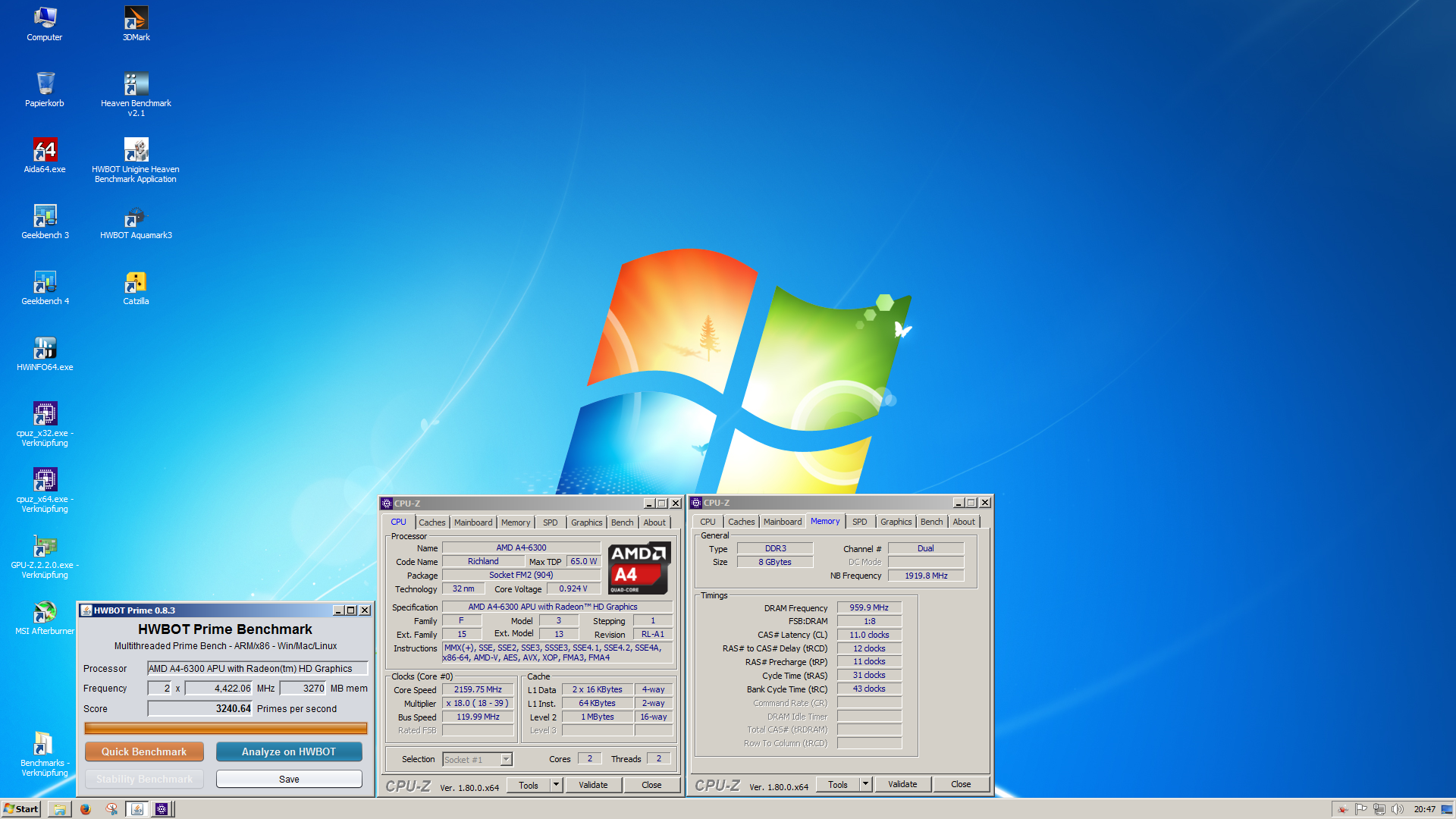
Task: Open the Catzilla desktop icon
Action: point(136,287)
